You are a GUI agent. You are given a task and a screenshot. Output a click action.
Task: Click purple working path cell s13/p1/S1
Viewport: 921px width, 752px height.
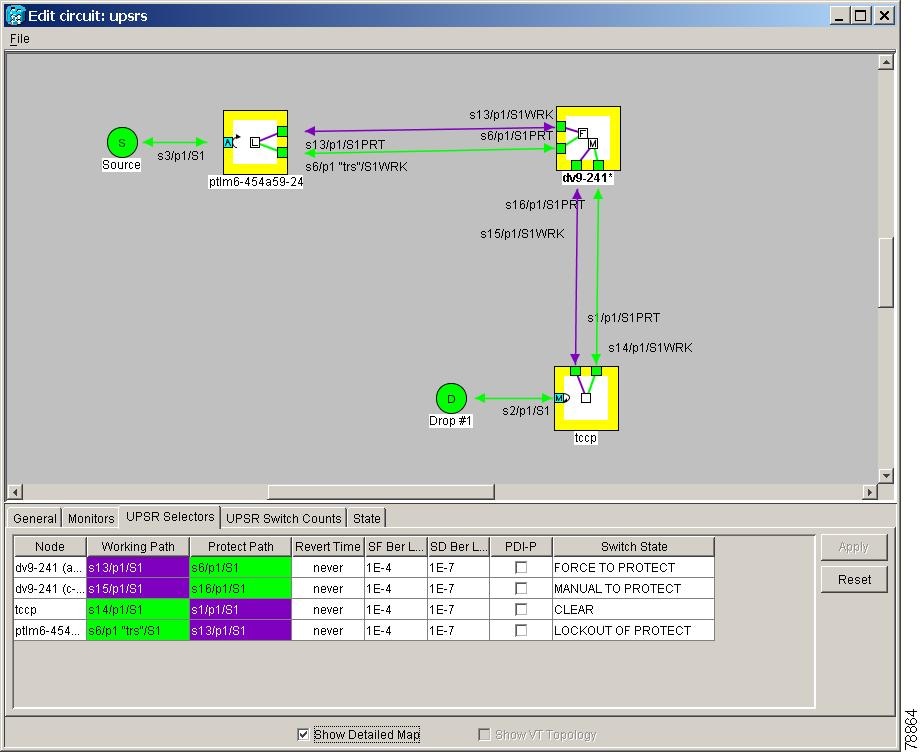tap(138, 568)
